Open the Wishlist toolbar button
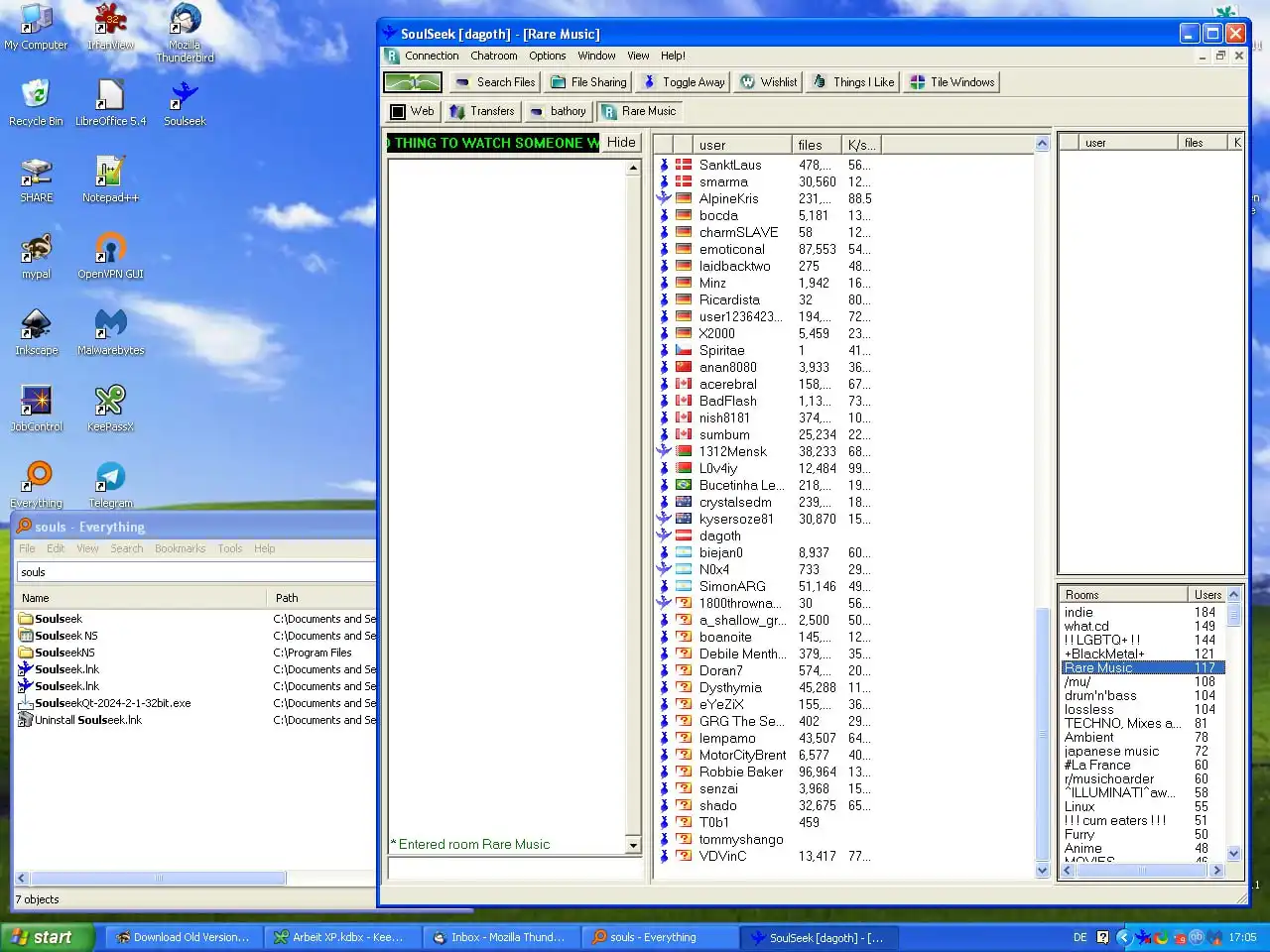 coord(769,82)
